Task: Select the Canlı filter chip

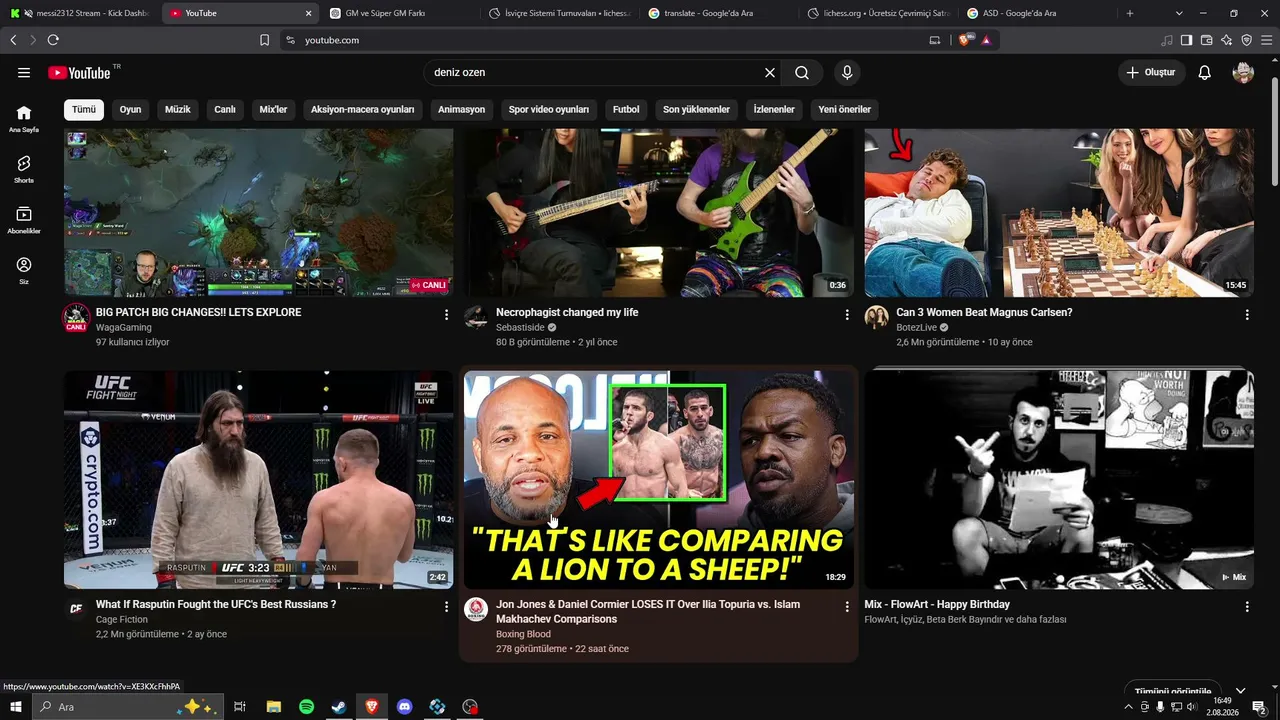Action: [x=225, y=110]
